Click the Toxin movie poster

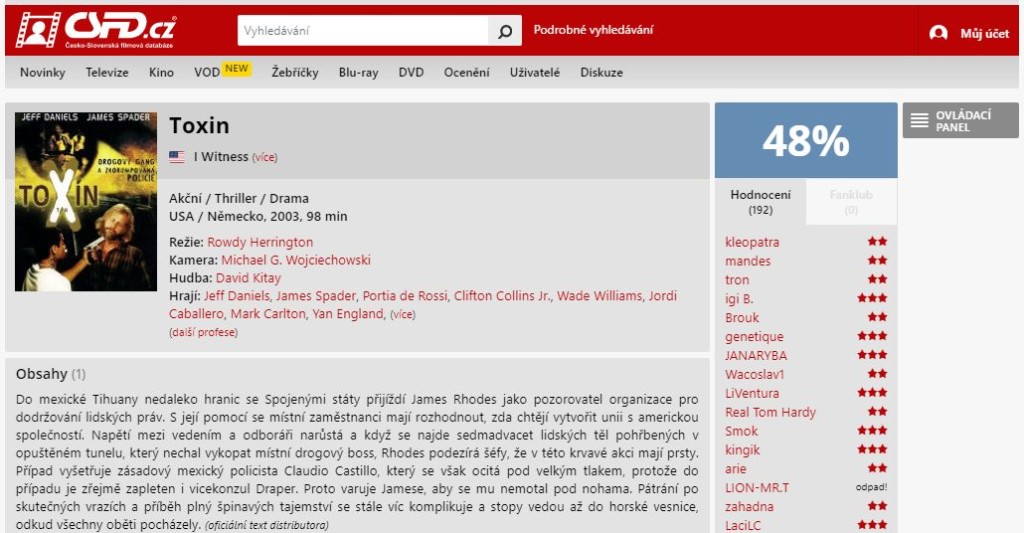(86, 201)
